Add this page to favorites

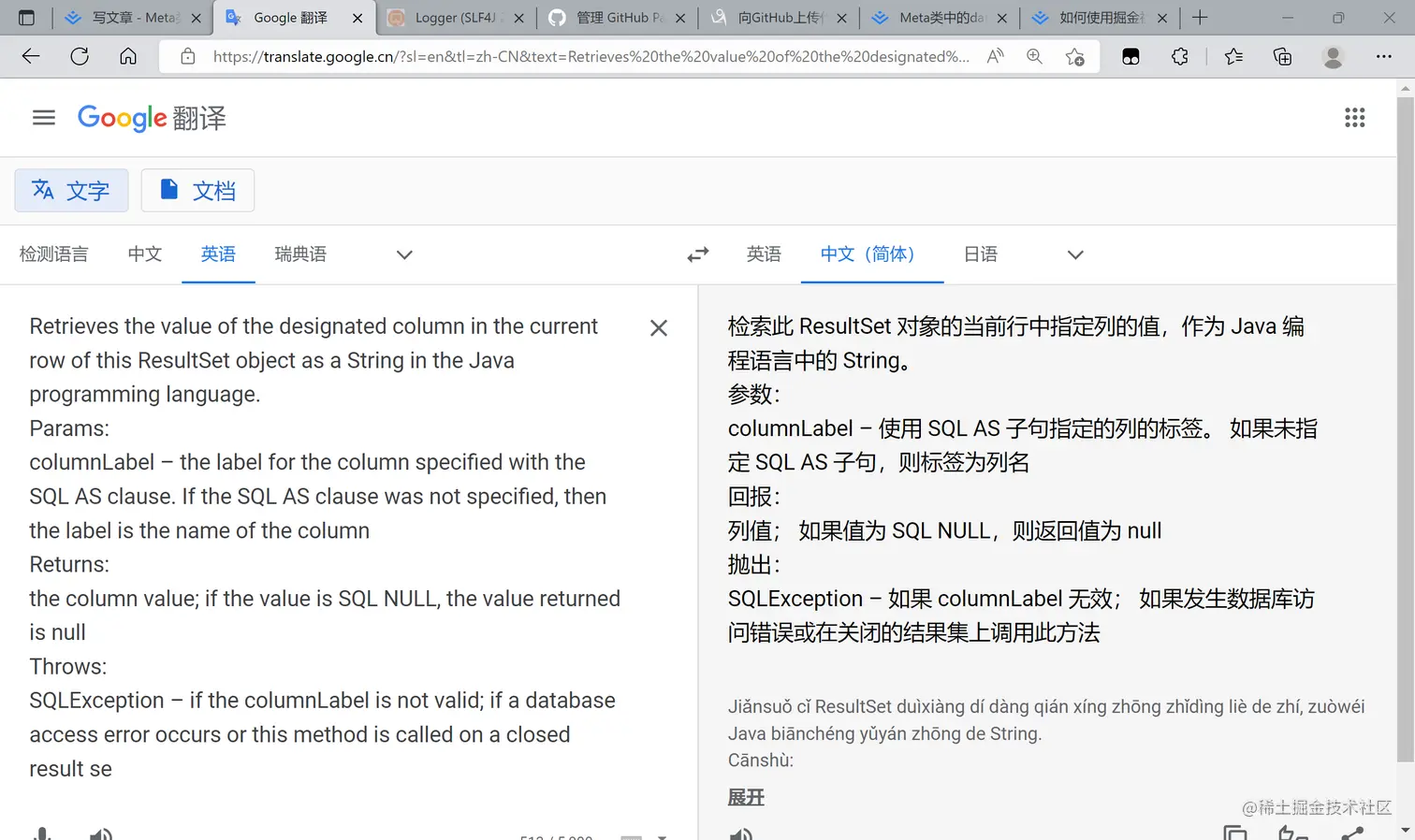tap(1075, 56)
